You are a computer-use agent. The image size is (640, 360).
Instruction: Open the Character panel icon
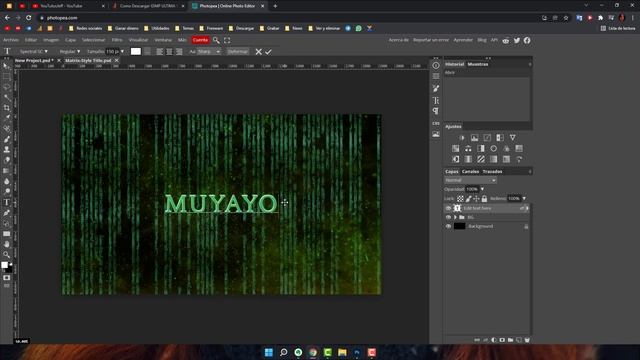point(436,100)
